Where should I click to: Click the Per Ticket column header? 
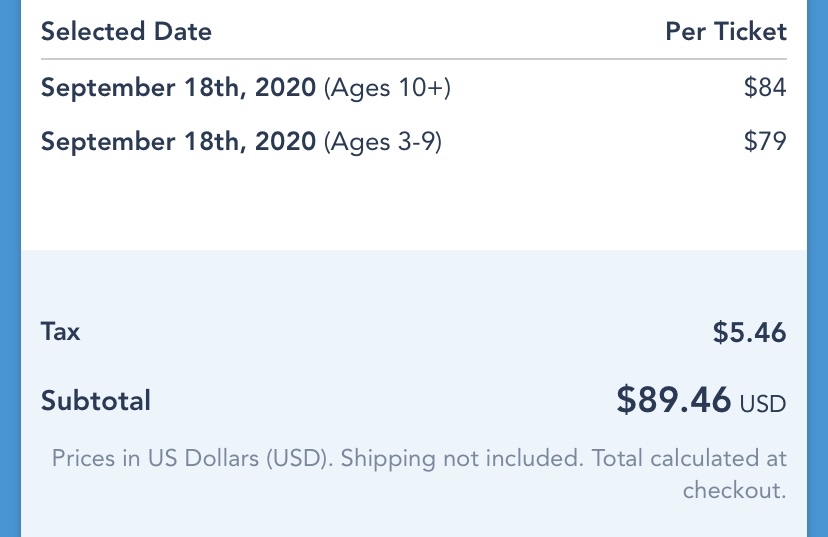[726, 31]
